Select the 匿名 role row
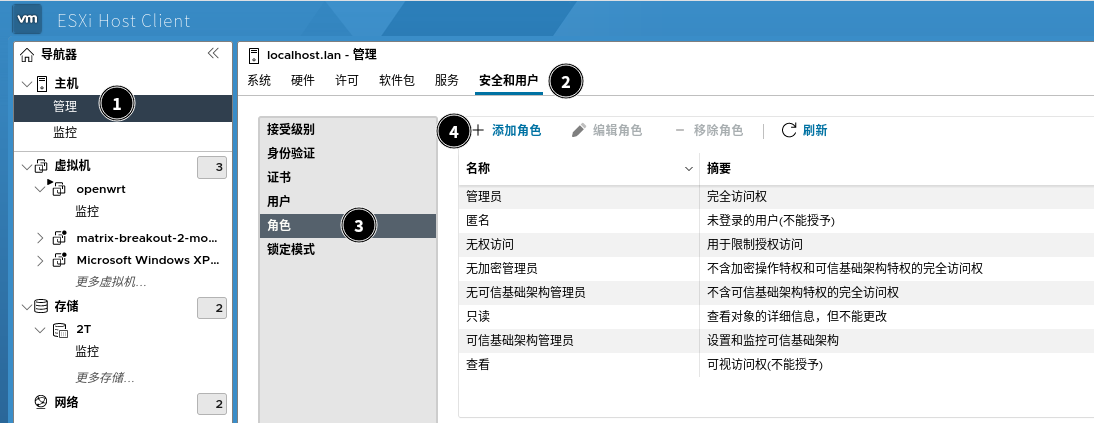This screenshot has width=1094, height=423. pos(776,221)
